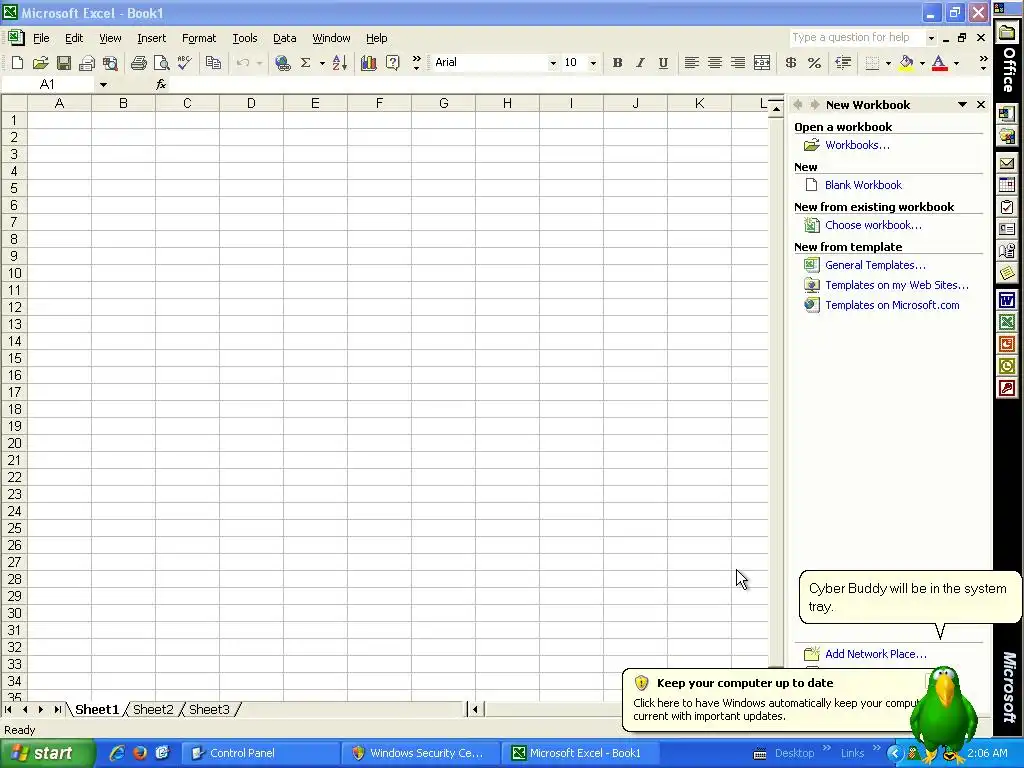Launch Word from the Office shortcut bar
Image resolution: width=1024 pixels, height=768 pixels.
click(1006, 300)
